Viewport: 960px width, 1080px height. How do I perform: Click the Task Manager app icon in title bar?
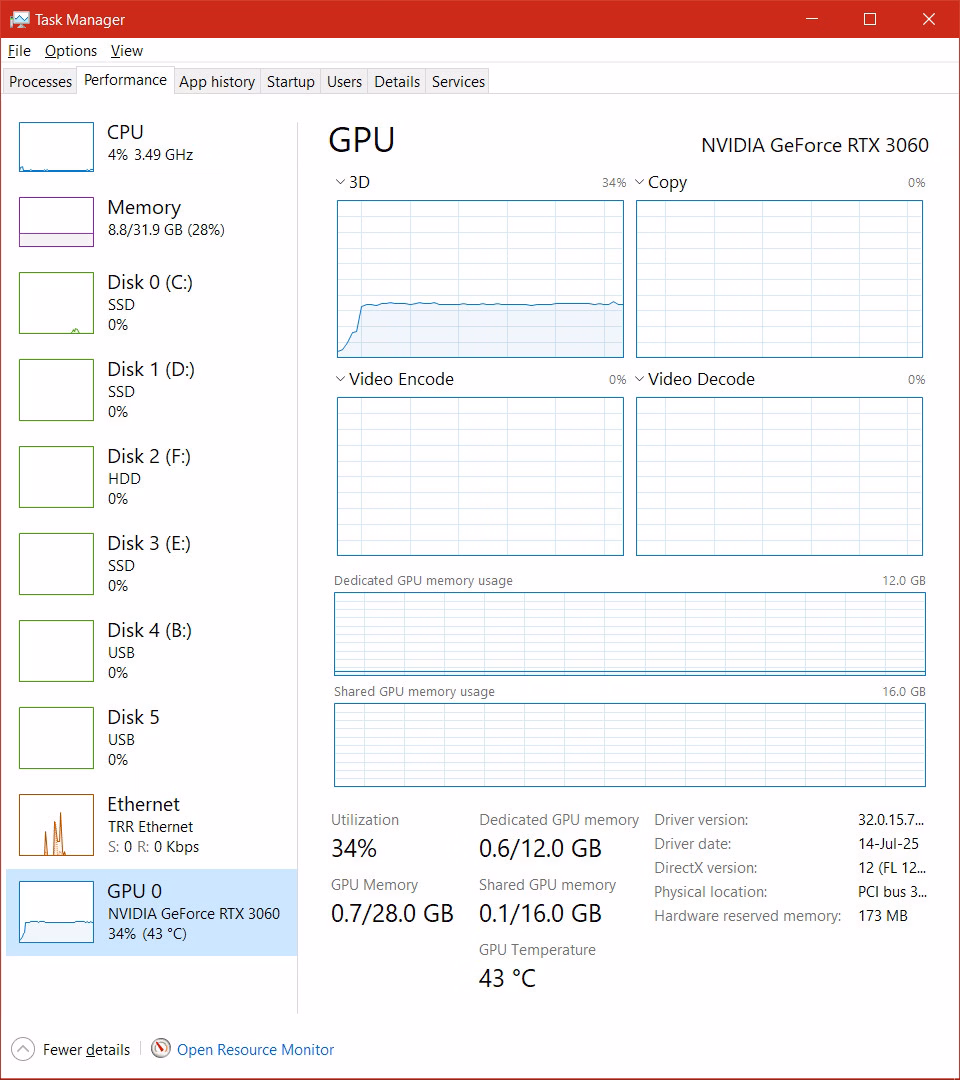19,19
